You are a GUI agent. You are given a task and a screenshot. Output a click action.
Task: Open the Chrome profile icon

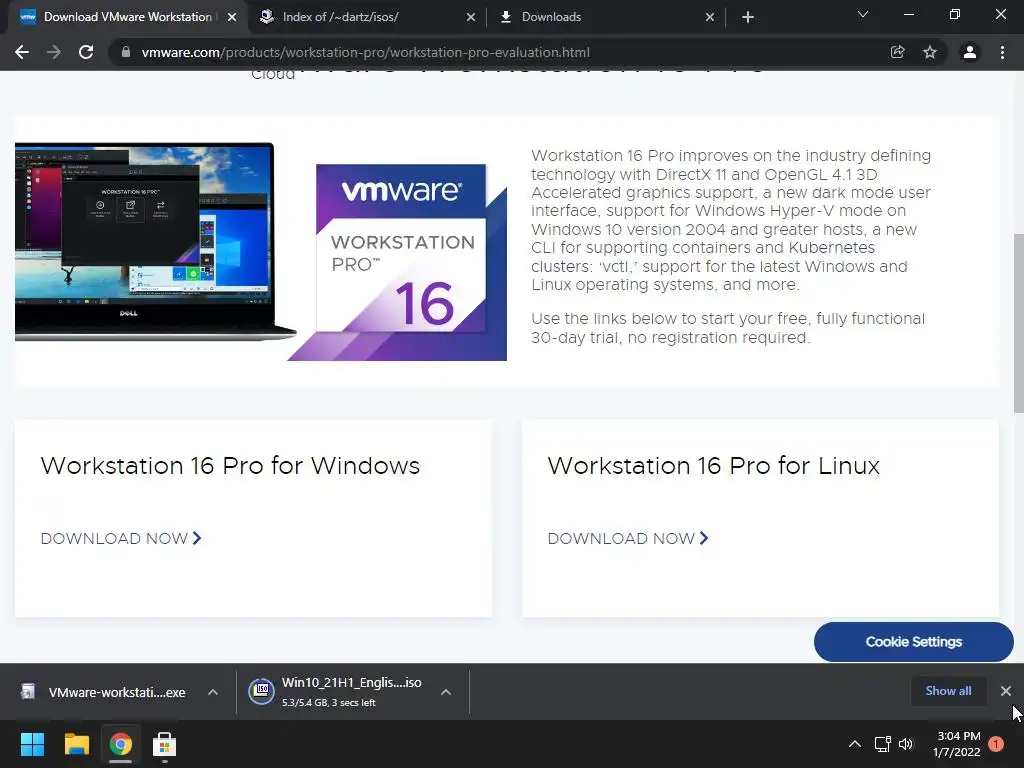[970, 52]
